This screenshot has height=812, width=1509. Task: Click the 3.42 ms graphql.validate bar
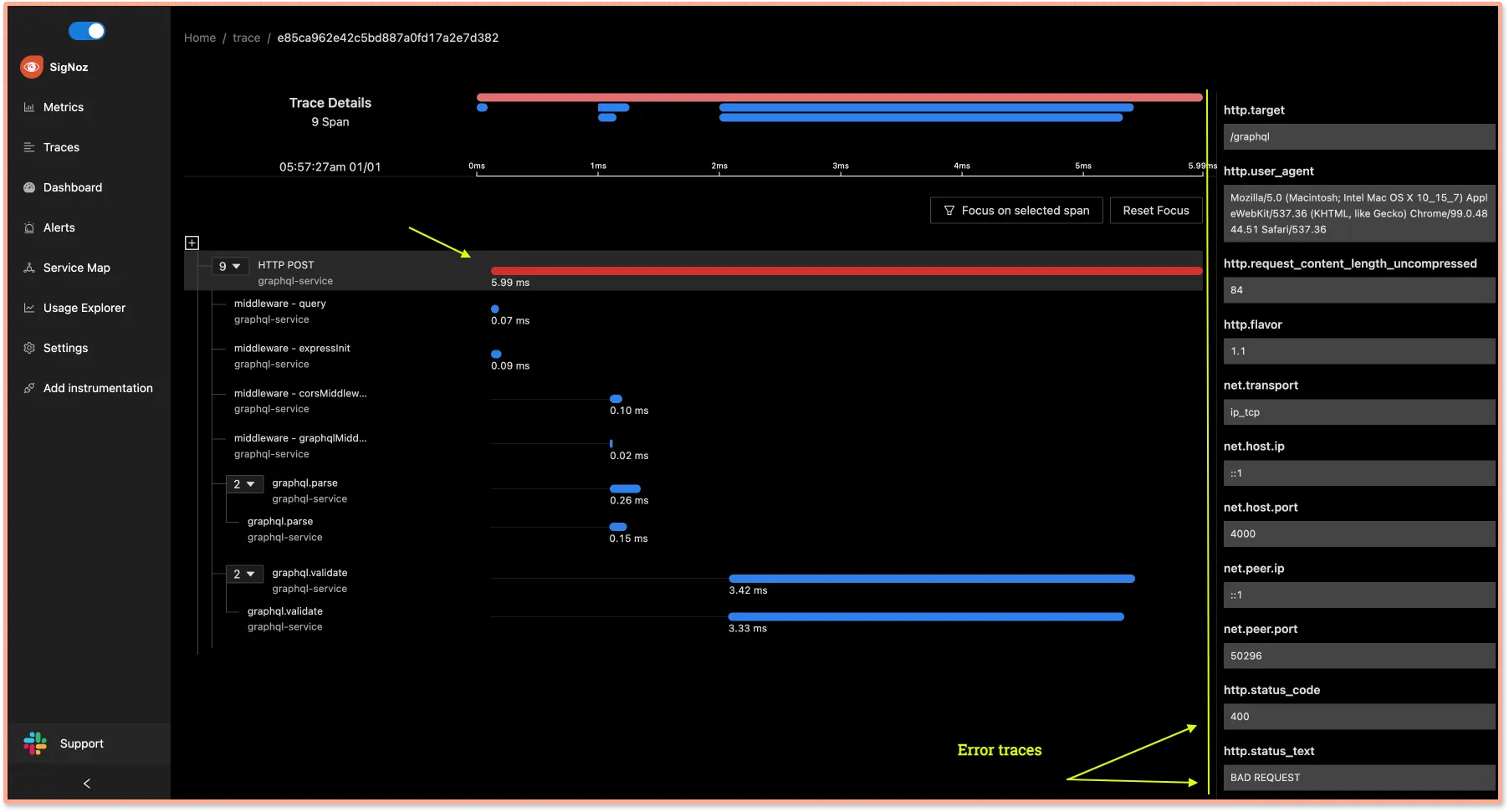932,579
